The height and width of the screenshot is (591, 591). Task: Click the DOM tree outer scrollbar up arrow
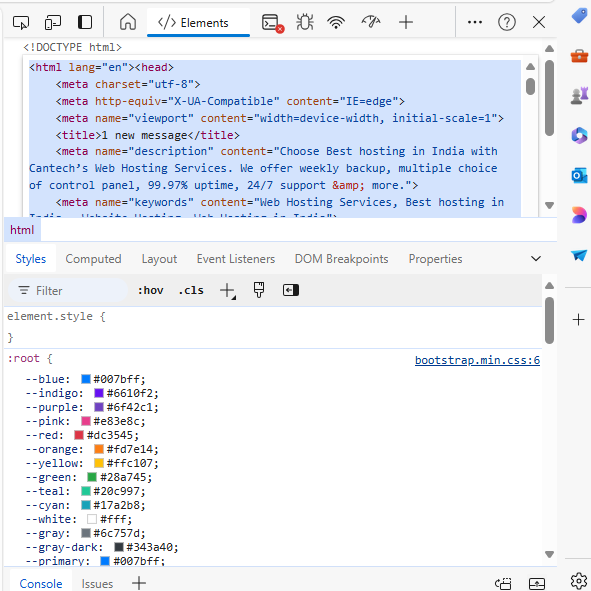click(x=549, y=49)
